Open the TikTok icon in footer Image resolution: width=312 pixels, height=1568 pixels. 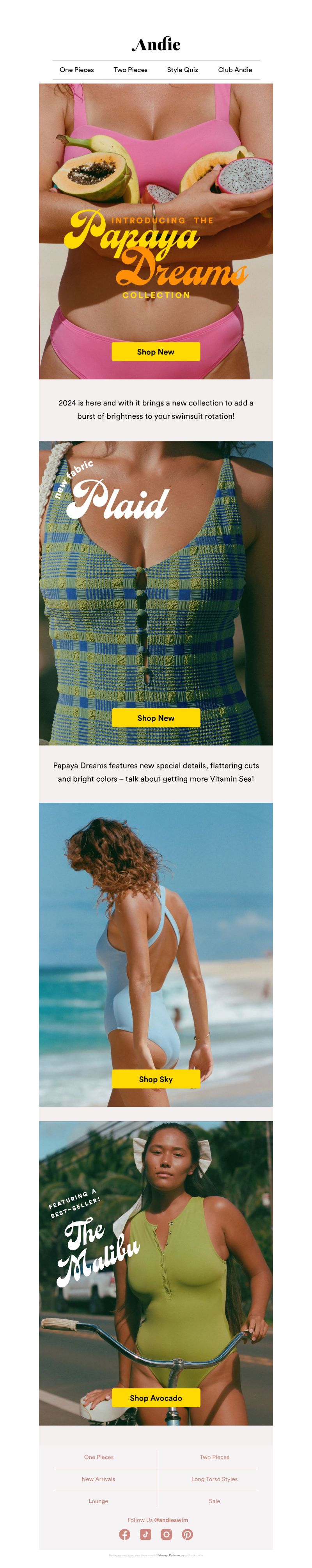coord(145,1534)
